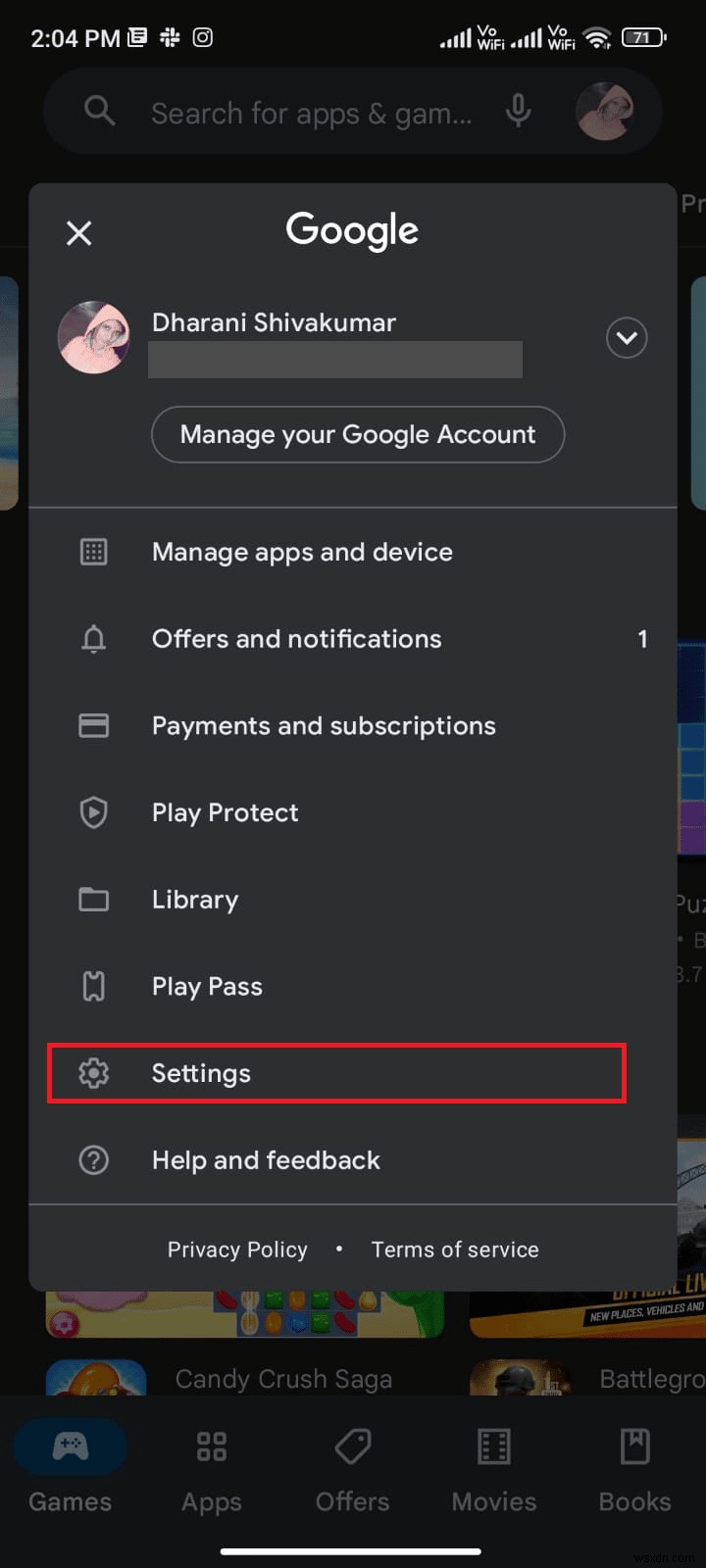Open the Privacy Policy link
706x1568 pixels.
click(x=237, y=1249)
